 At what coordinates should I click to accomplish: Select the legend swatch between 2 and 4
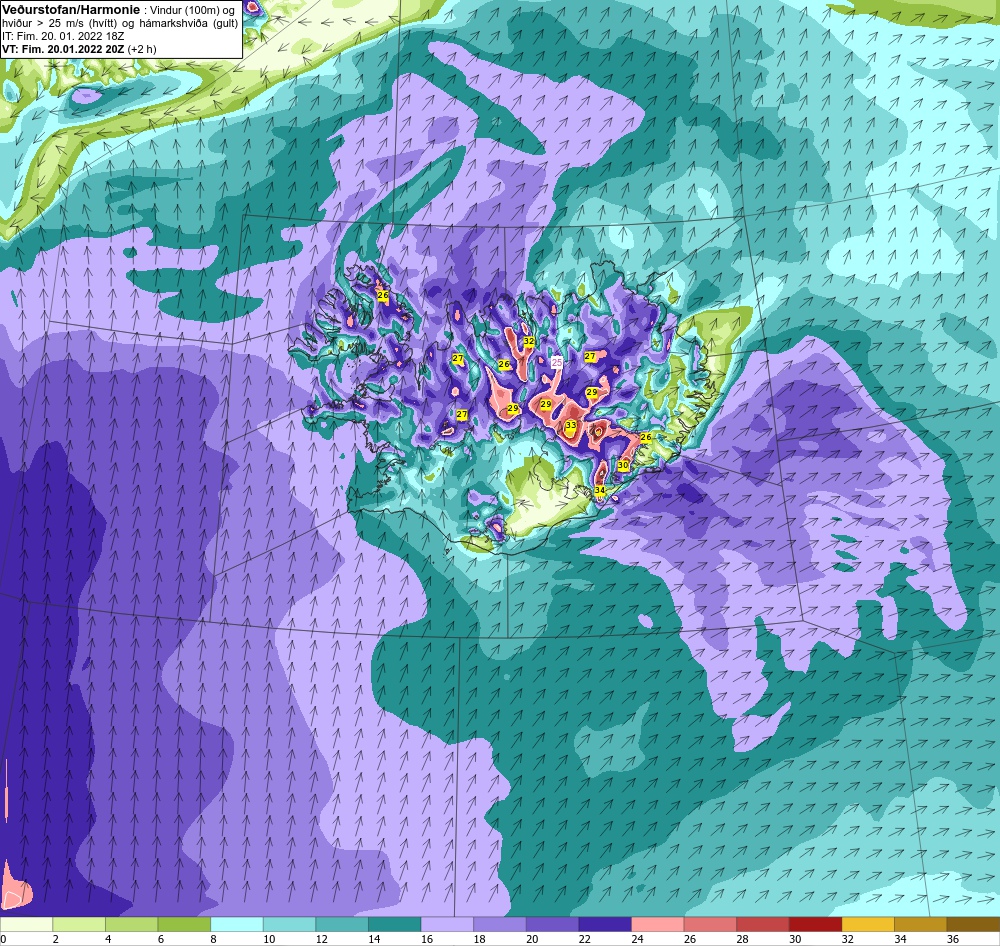click(79, 924)
